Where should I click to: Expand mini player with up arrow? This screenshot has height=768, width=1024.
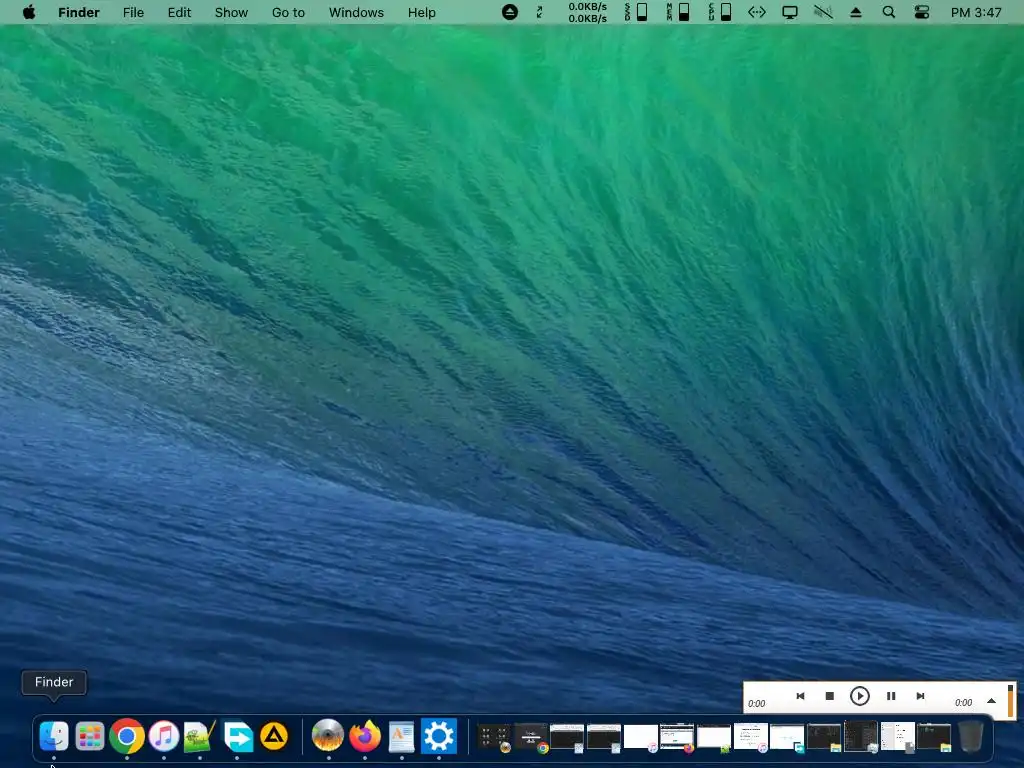(x=991, y=701)
